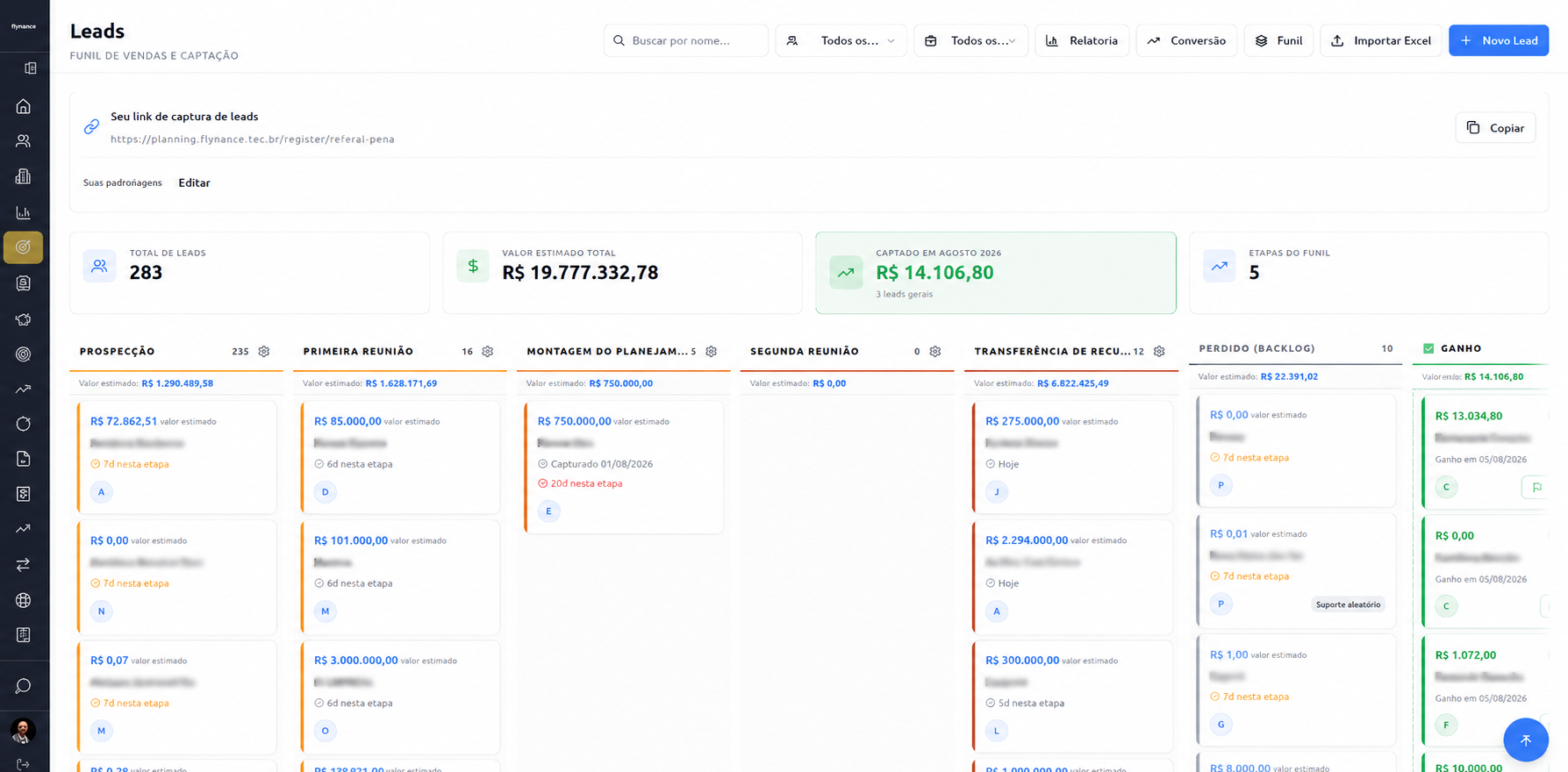Click the planning.flynance.tec.br referral URL
This screenshot has width=1568, height=772.
click(253, 139)
